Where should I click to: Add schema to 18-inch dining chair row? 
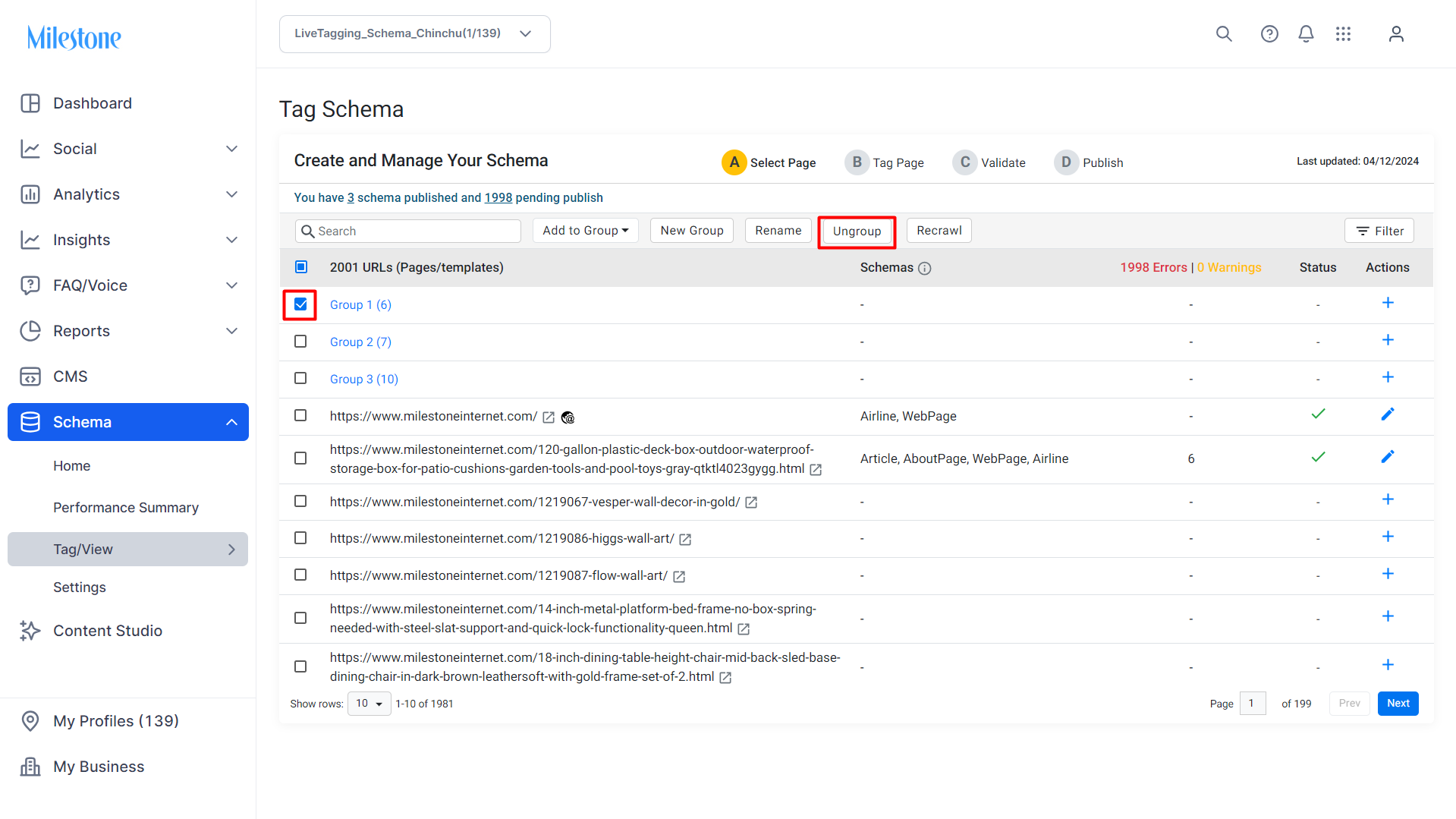pyautogui.click(x=1388, y=665)
